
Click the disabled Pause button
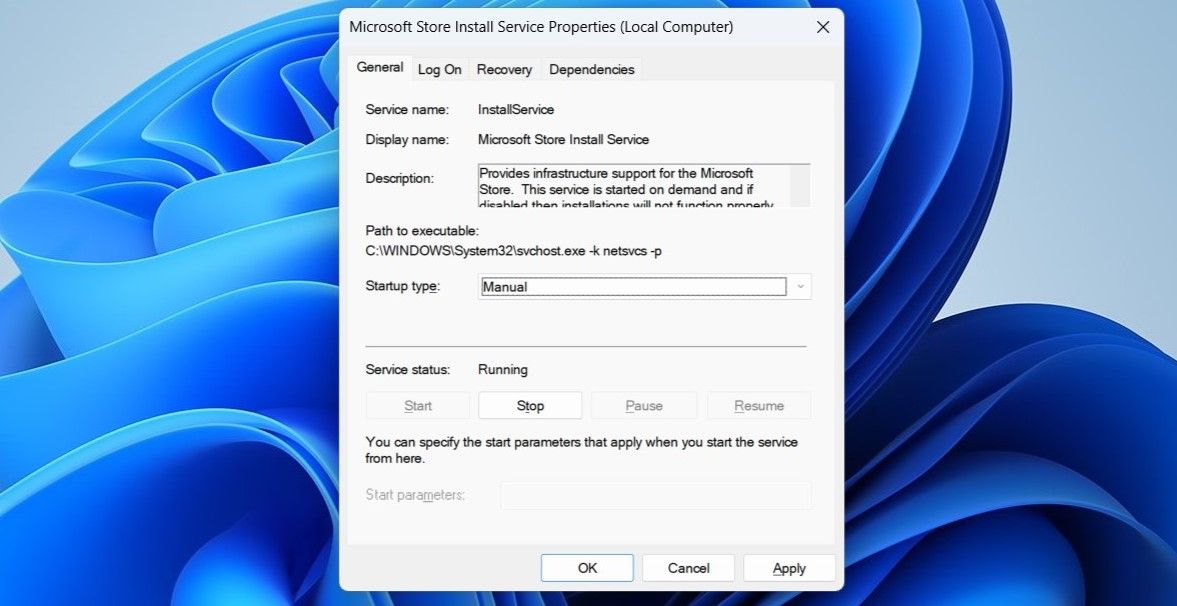tap(643, 405)
